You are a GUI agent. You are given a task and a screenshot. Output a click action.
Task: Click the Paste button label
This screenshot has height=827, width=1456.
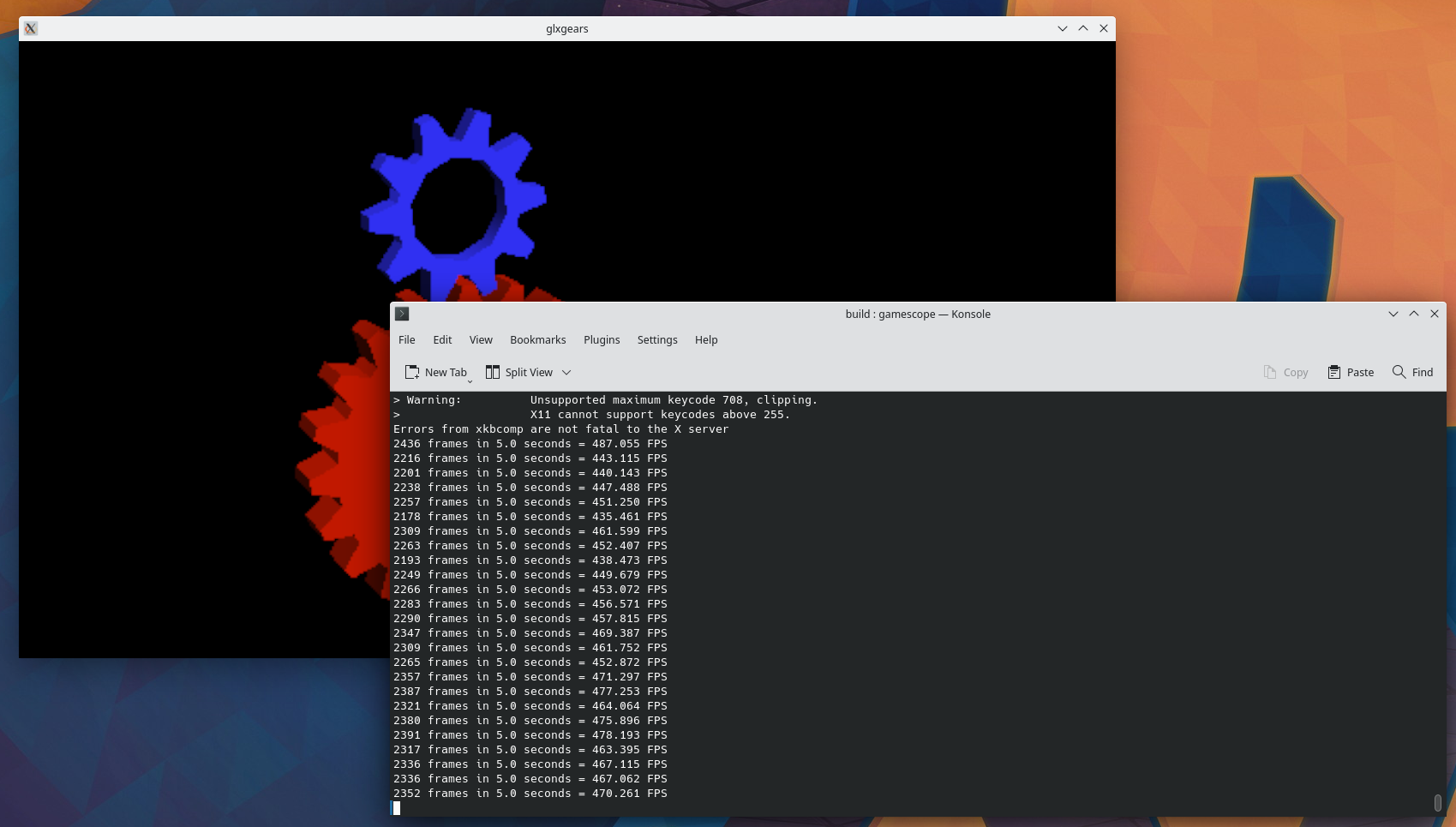1359,372
